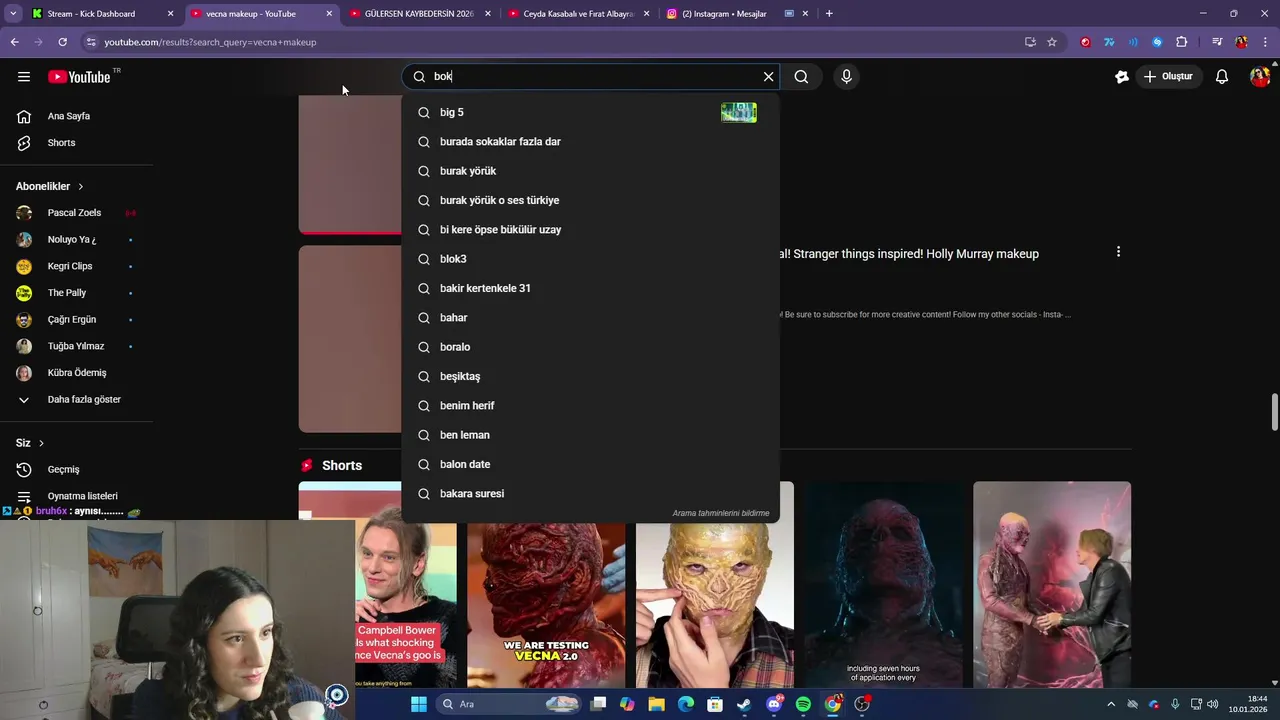Viewport: 1280px width, 720px height.
Task: Select the 'beşiktaş' suggestion
Action: 590,377
